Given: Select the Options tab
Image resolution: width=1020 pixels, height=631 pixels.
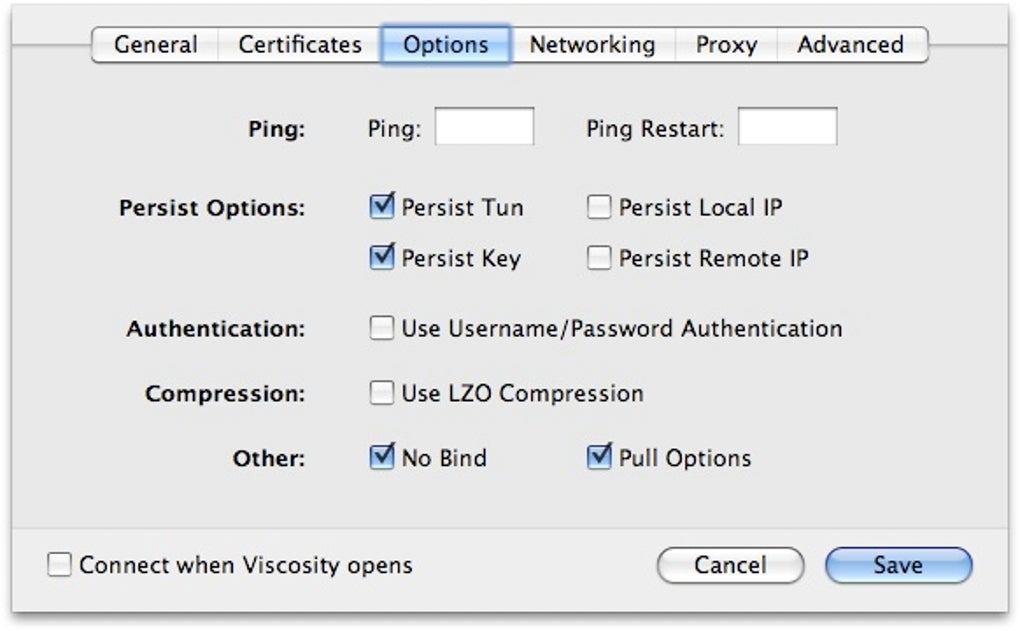Looking at the screenshot, I should 445,45.
